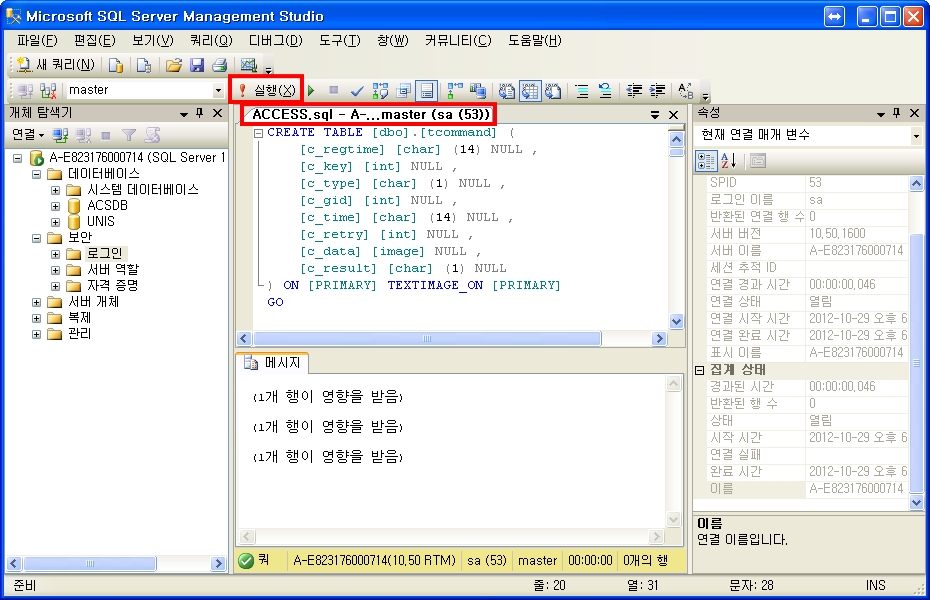930x600 pixels.
Task: Display Estimated Execution Plan icon
Action: [380, 91]
